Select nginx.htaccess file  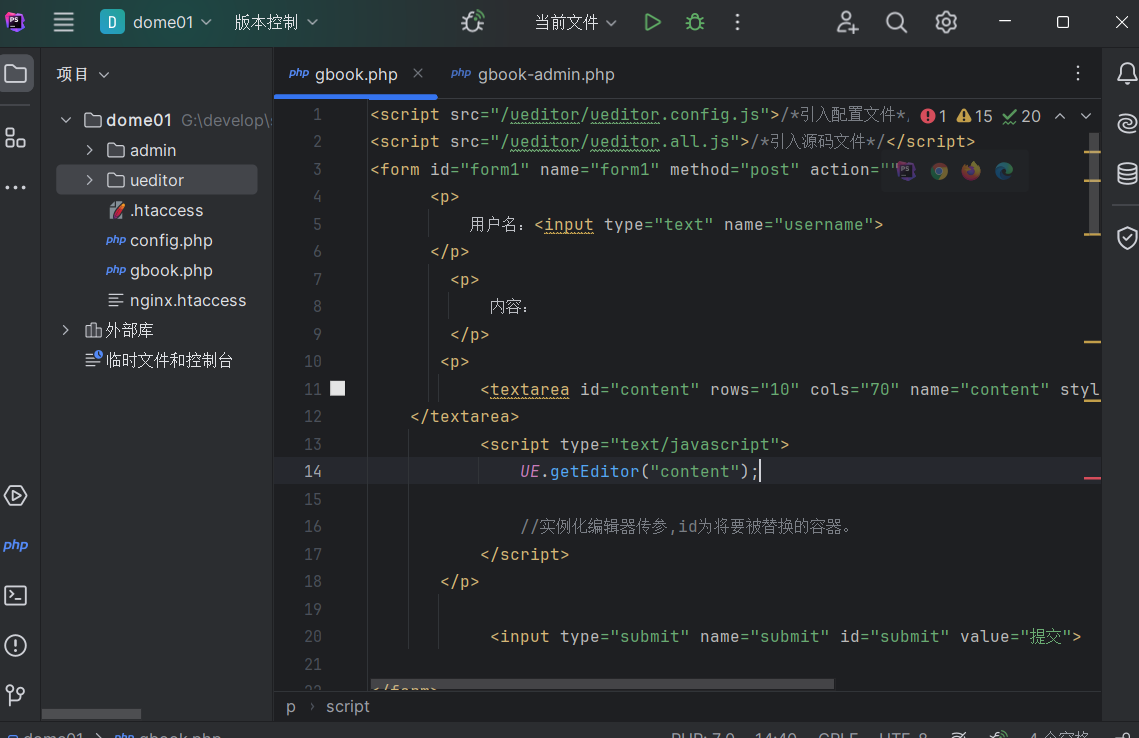(x=177, y=301)
